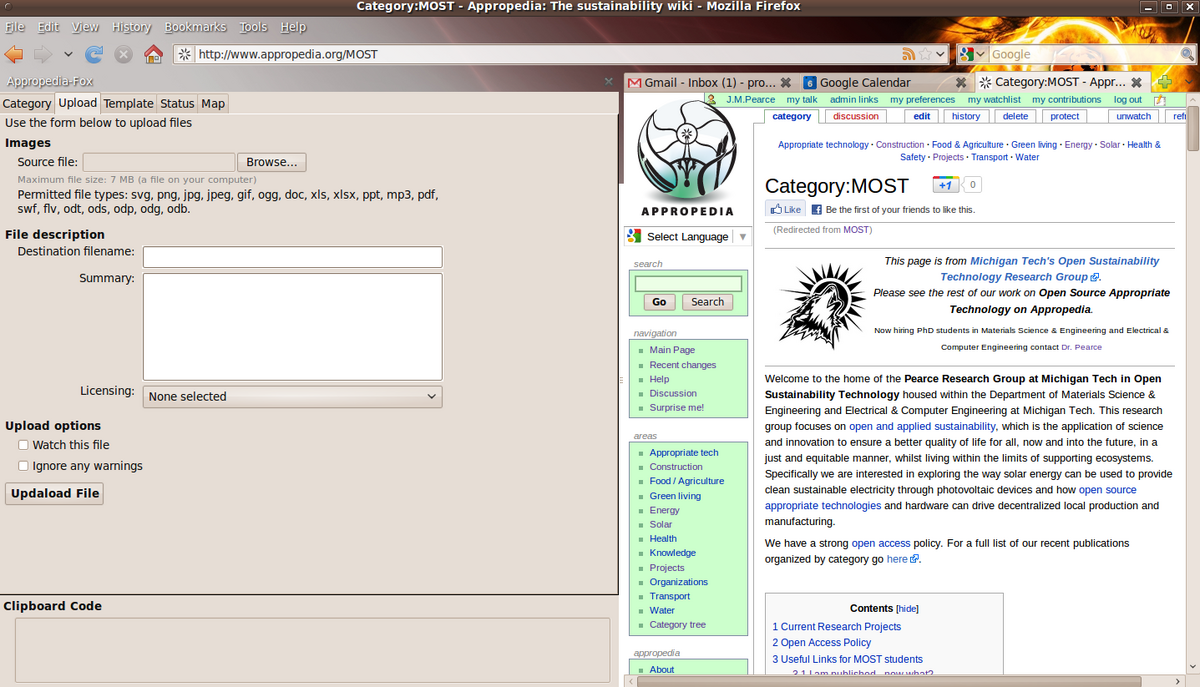Screen dimensions: 1200x687
Task: Open the Google search engine selector
Action: [x=973, y=54]
